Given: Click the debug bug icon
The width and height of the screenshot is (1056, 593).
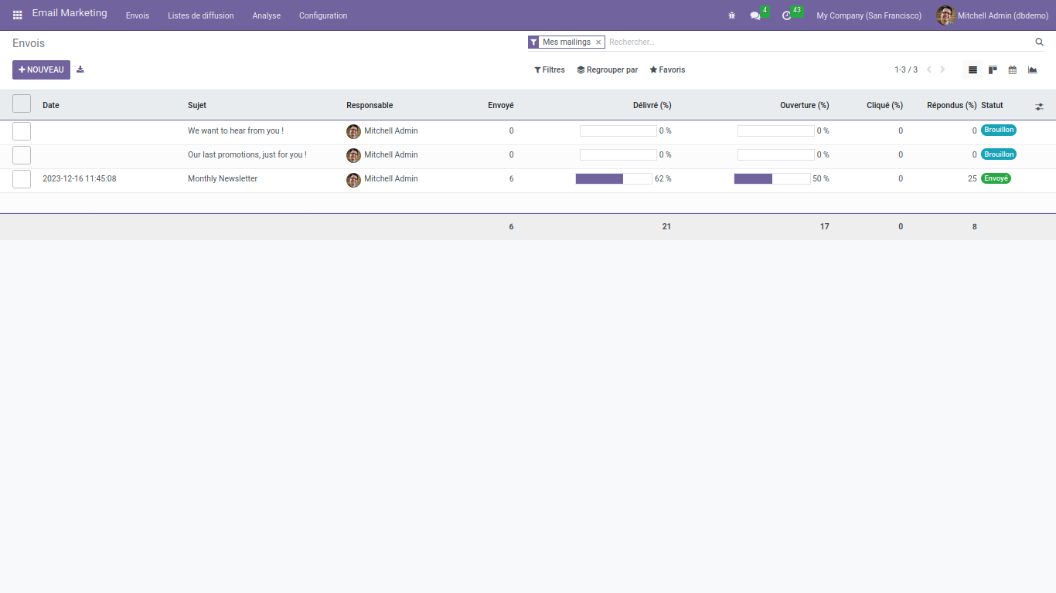Looking at the screenshot, I should pyautogui.click(x=732, y=16).
